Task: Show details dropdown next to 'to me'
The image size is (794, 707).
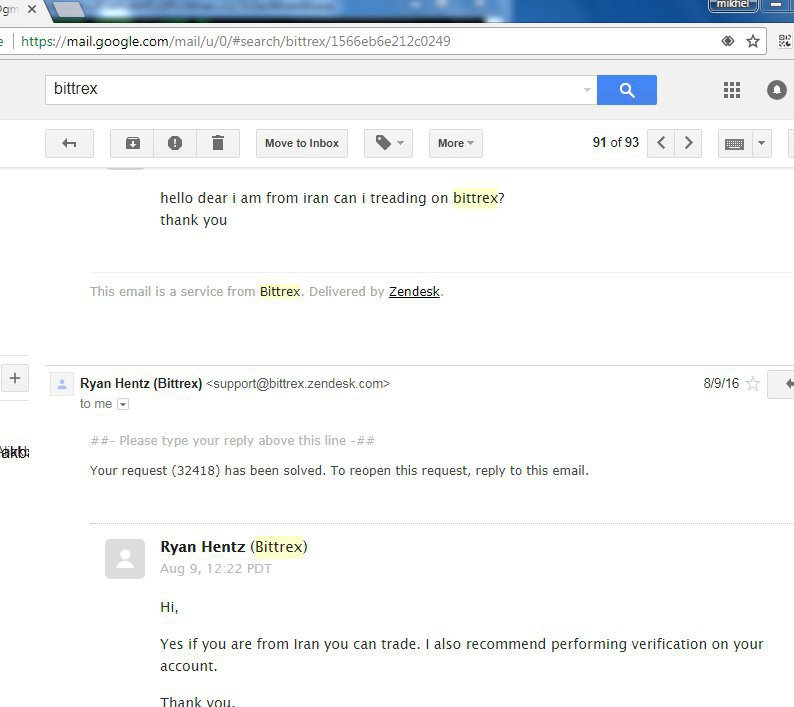Action: tap(123, 404)
